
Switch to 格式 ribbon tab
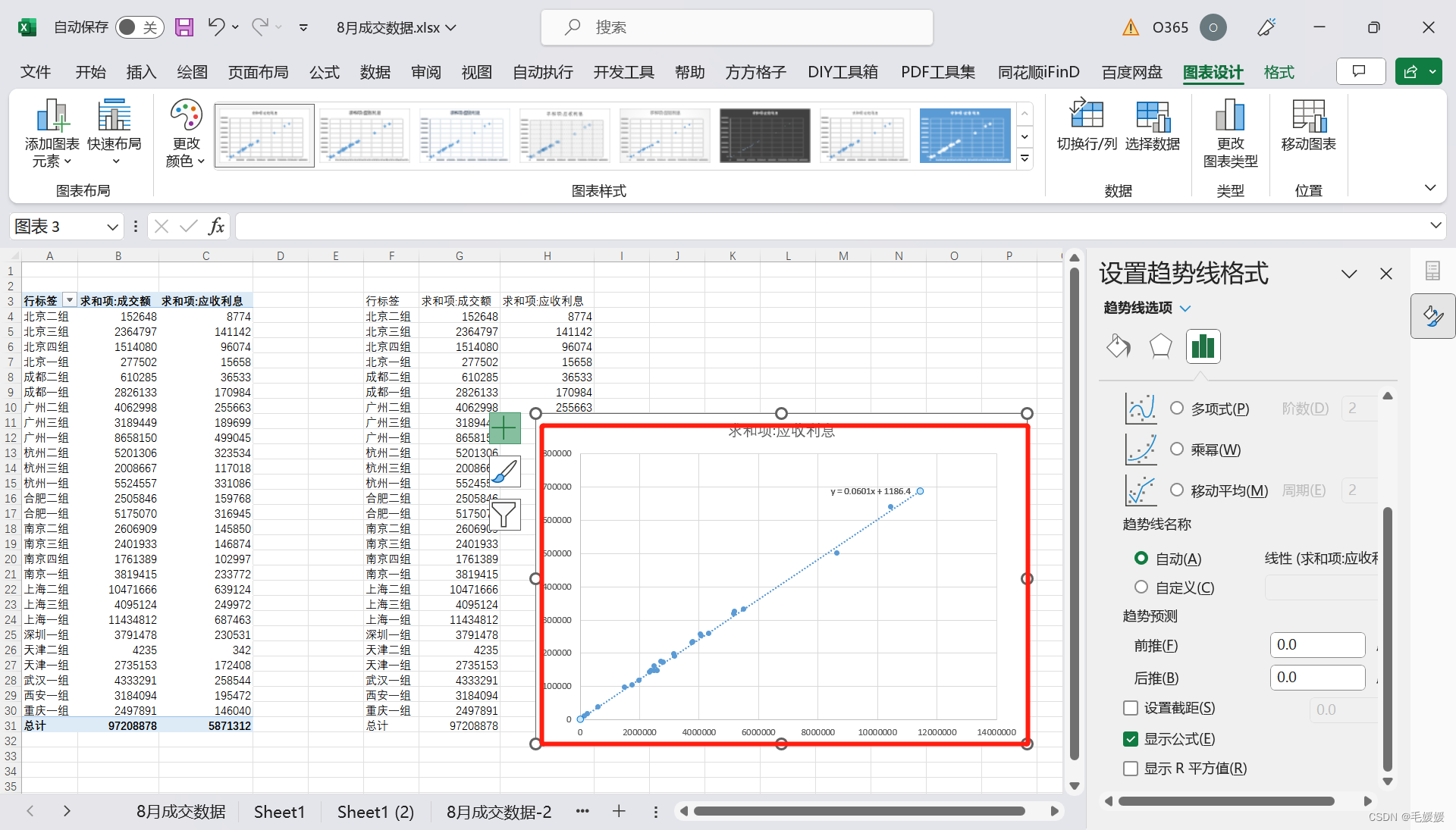pyautogui.click(x=1279, y=72)
